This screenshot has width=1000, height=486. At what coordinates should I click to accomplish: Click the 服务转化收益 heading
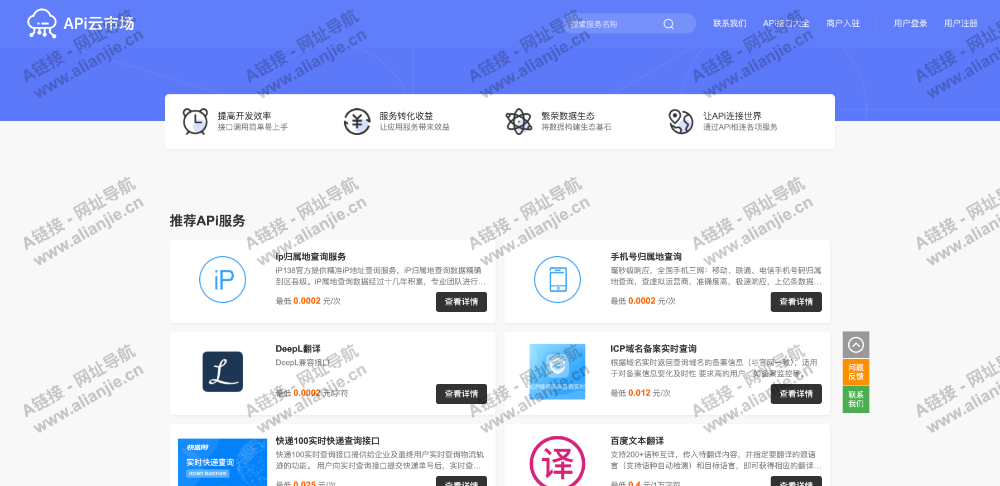click(406, 116)
